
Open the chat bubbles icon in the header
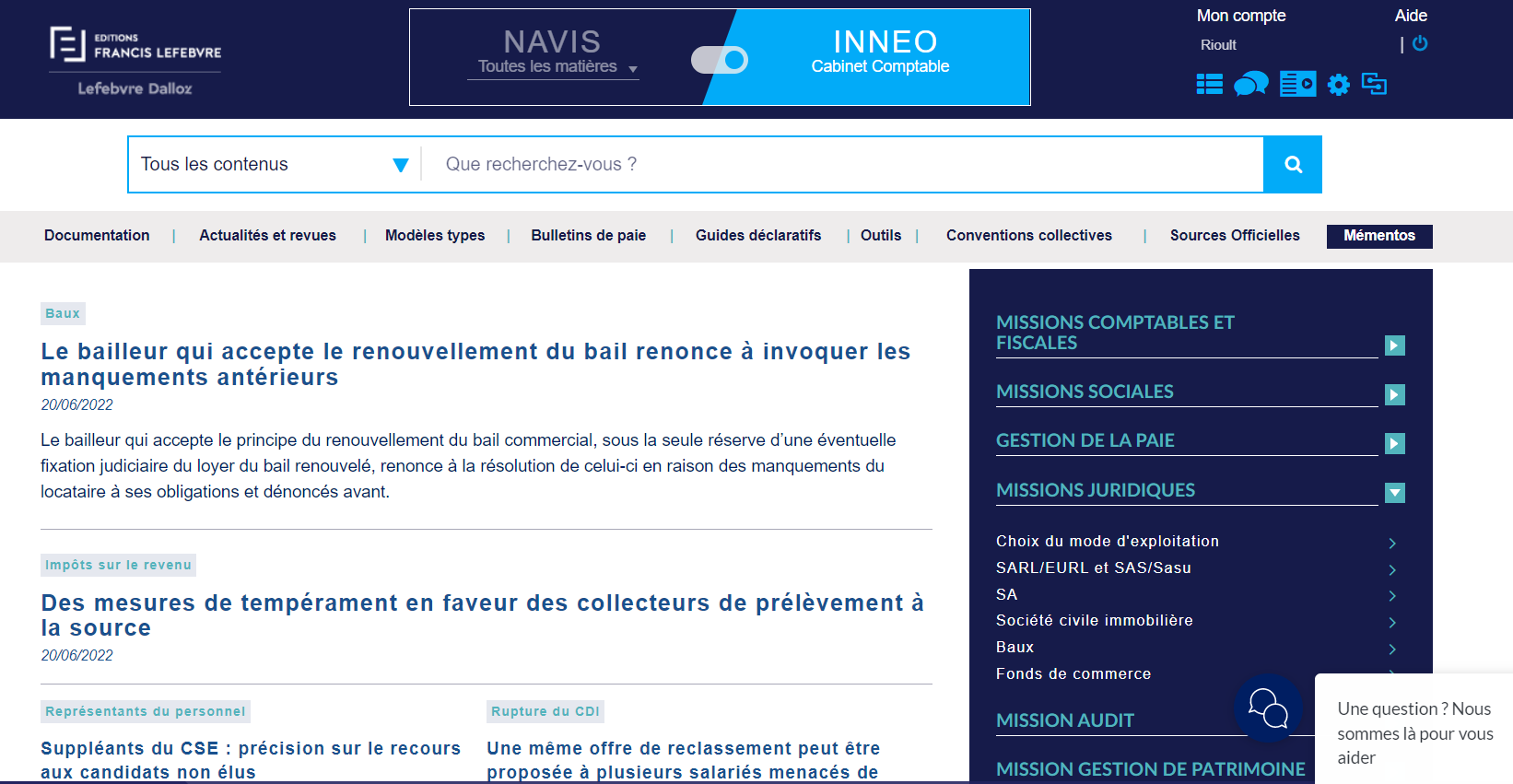pyautogui.click(x=1250, y=84)
